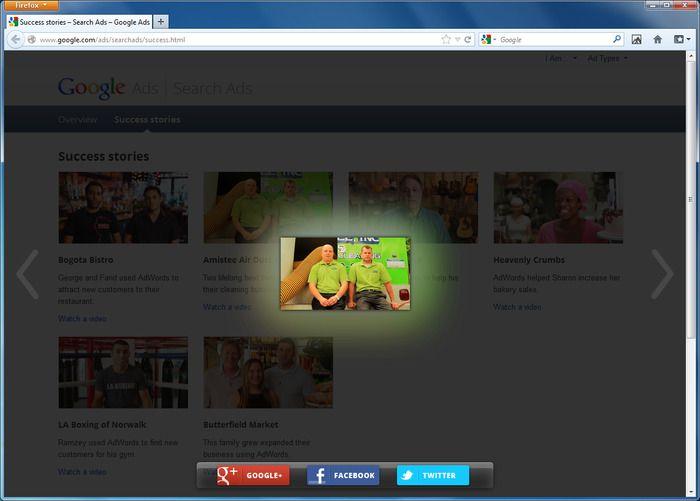Viewport: 700px width, 501px height.
Task: Switch to the Overview tab
Action: pos(78,120)
